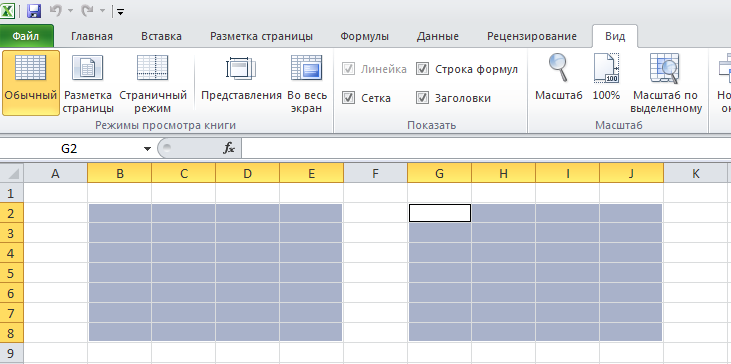Click cell K1

(696, 193)
